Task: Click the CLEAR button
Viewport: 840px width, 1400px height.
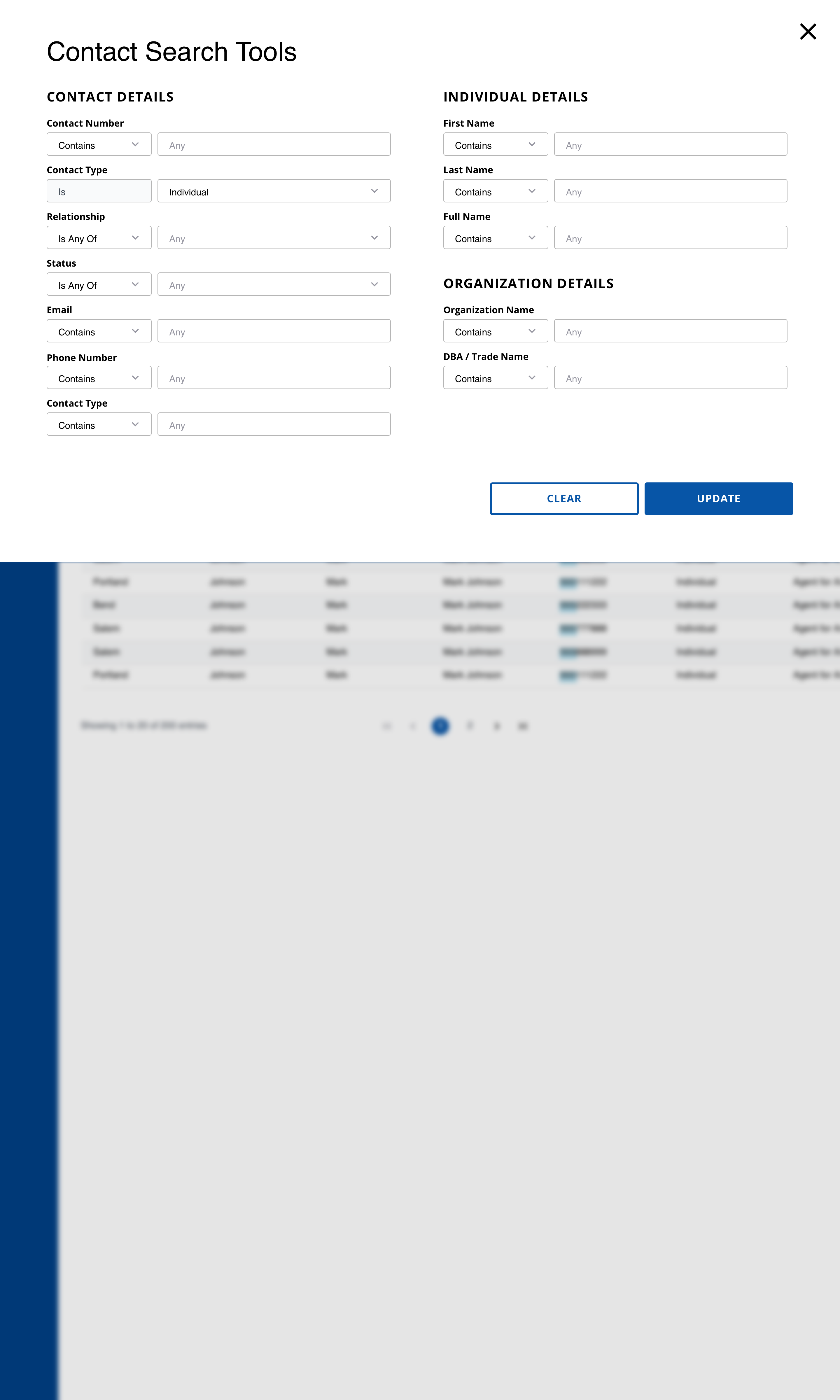Action: 564,498
